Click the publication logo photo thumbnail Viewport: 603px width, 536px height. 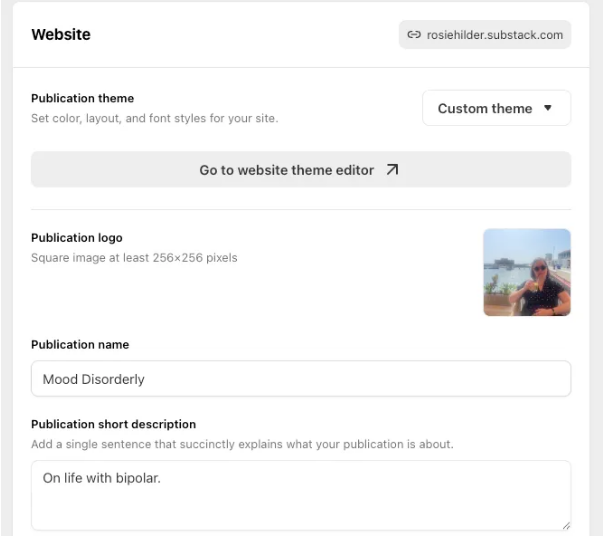(x=527, y=272)
